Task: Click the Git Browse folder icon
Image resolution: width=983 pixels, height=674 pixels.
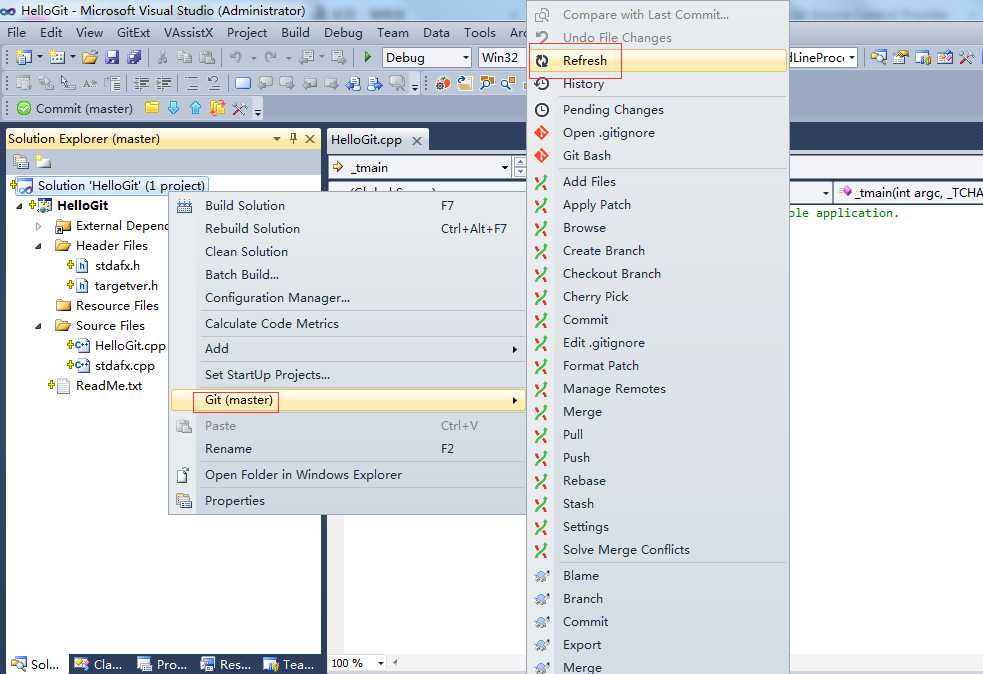Action: 152,108
